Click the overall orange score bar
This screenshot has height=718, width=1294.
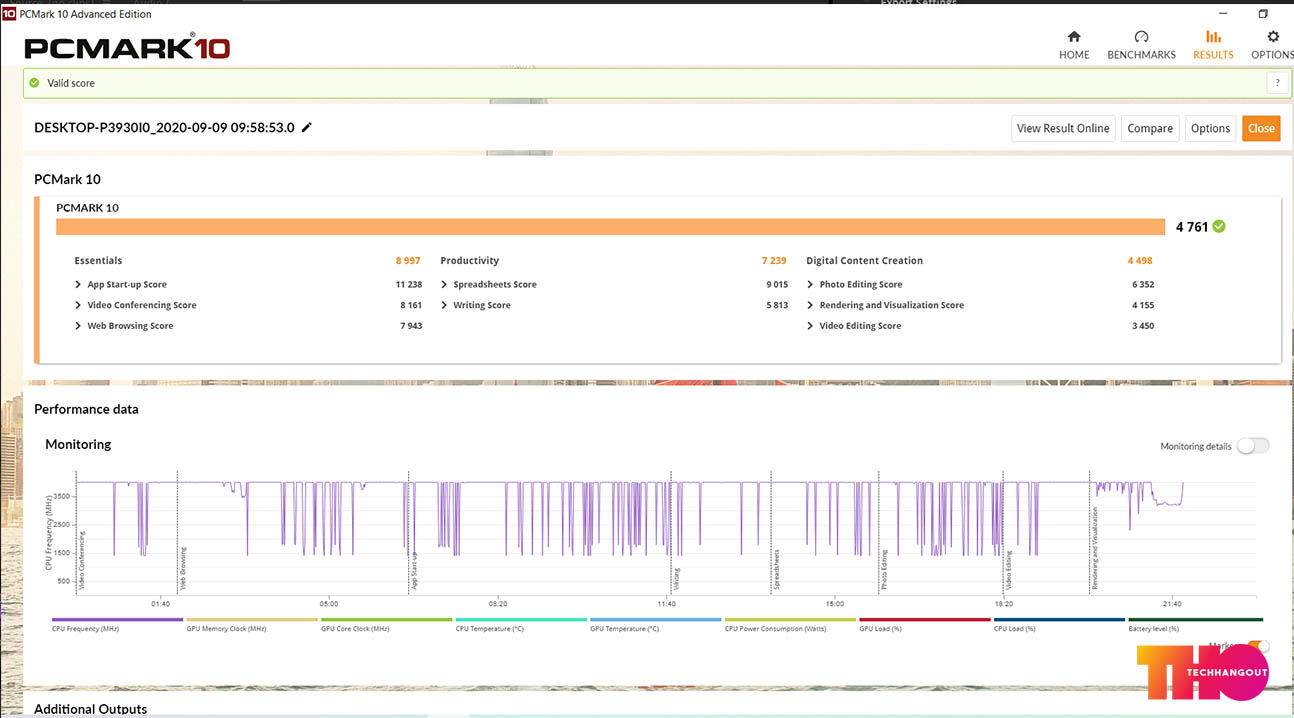pos(611,227)
